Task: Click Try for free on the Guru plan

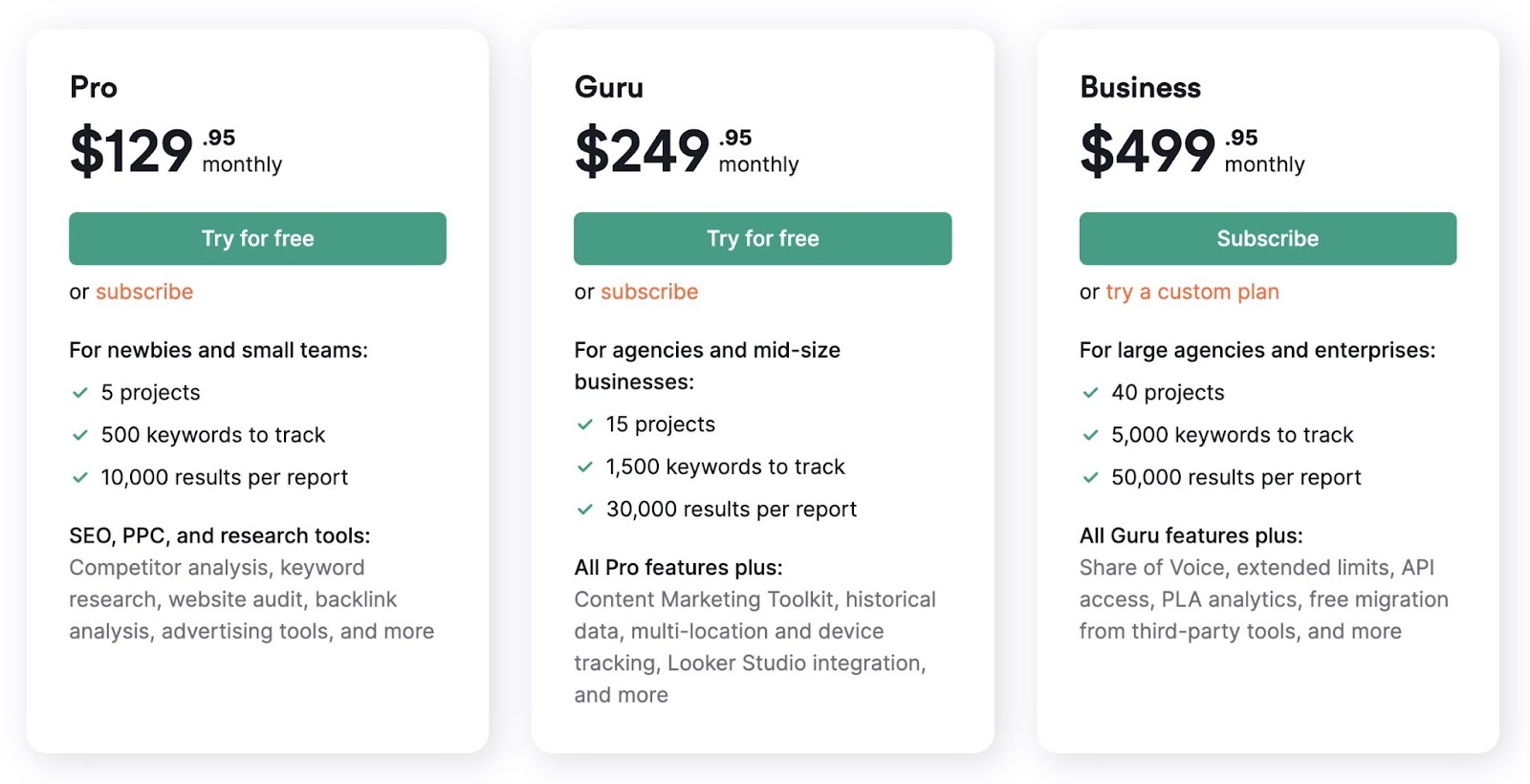Action: click(x=762, y=238)
